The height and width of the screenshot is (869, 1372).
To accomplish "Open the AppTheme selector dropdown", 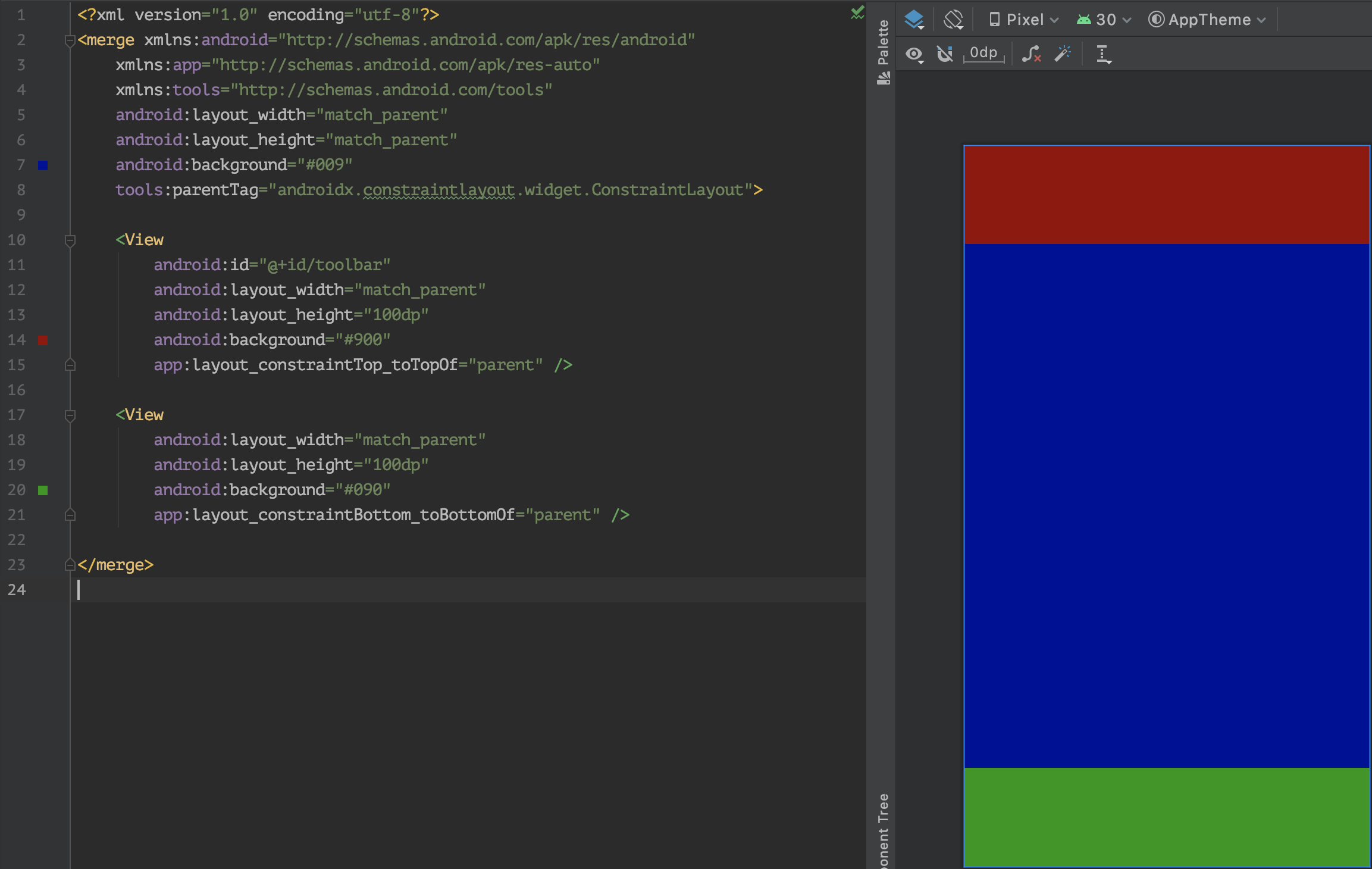I will click(1207, 20).
